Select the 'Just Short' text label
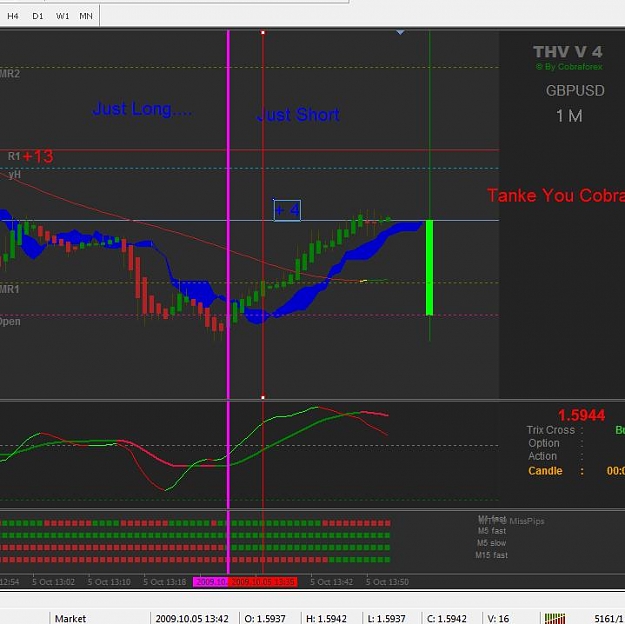The height and width of the screenshot is (624, 625). (298, 115)
